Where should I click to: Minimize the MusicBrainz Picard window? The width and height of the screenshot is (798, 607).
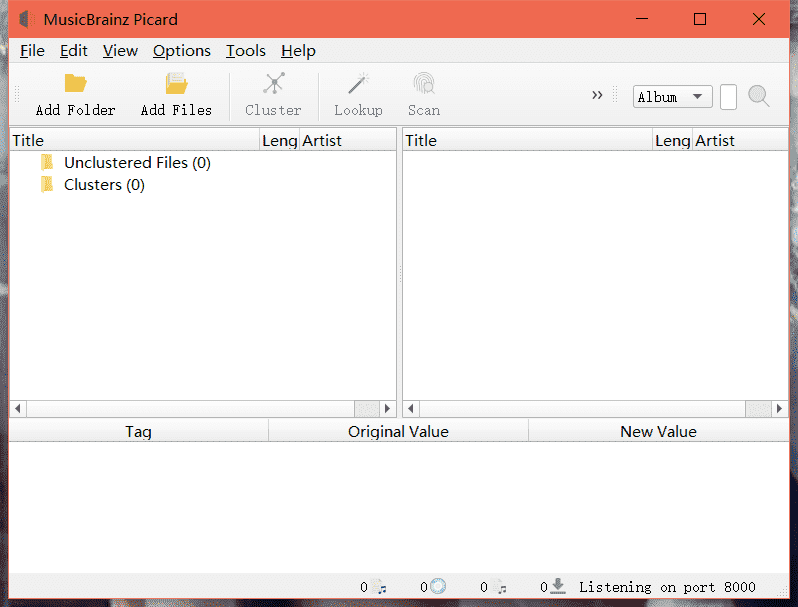click(642, 19)
